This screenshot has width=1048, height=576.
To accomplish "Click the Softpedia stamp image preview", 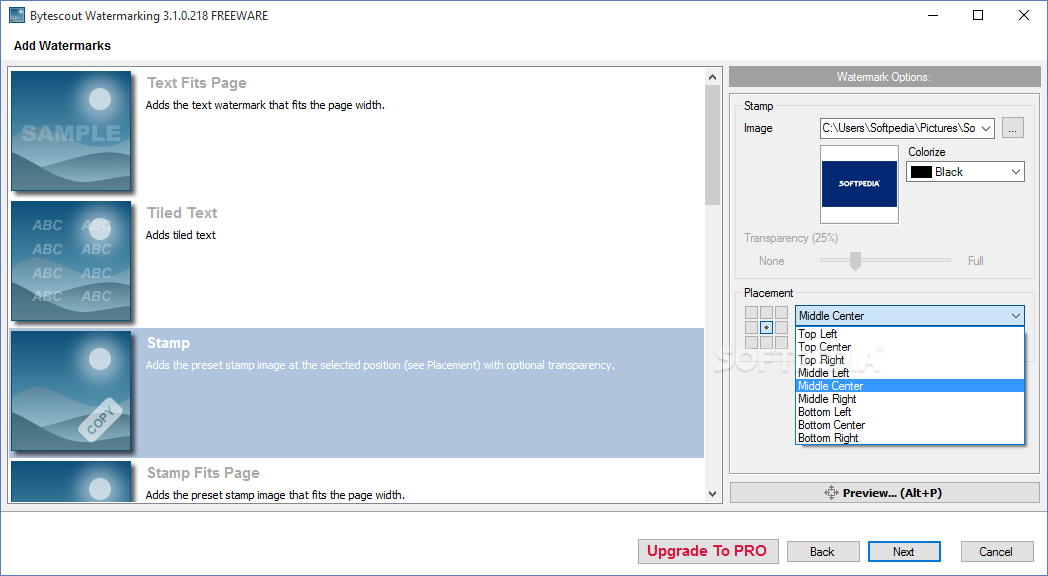I will pos(859,184).
